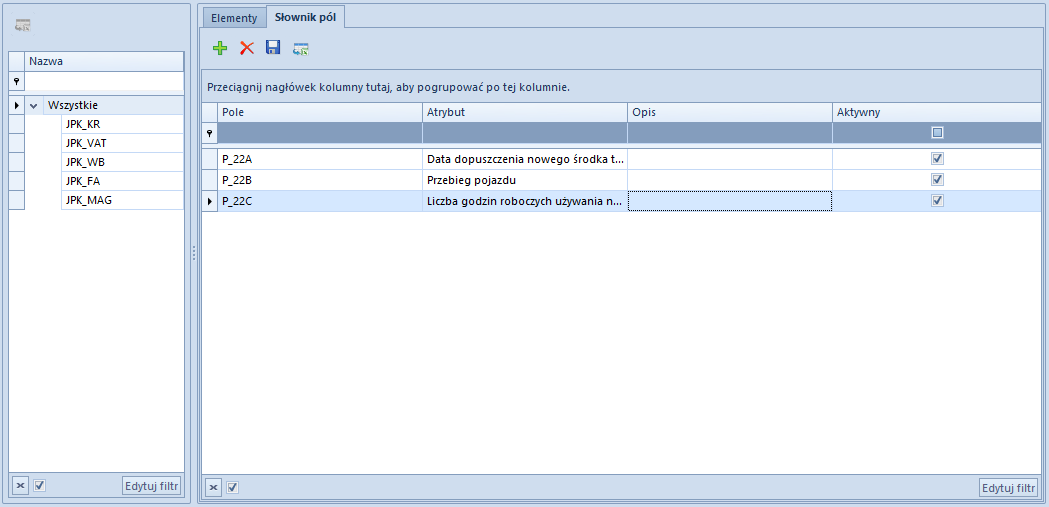Image resolution: width=1049 pixels, height=507 pixels.
Task: Toggle Aktywny checkbox for P_22B
Action: tap(937, 180)
